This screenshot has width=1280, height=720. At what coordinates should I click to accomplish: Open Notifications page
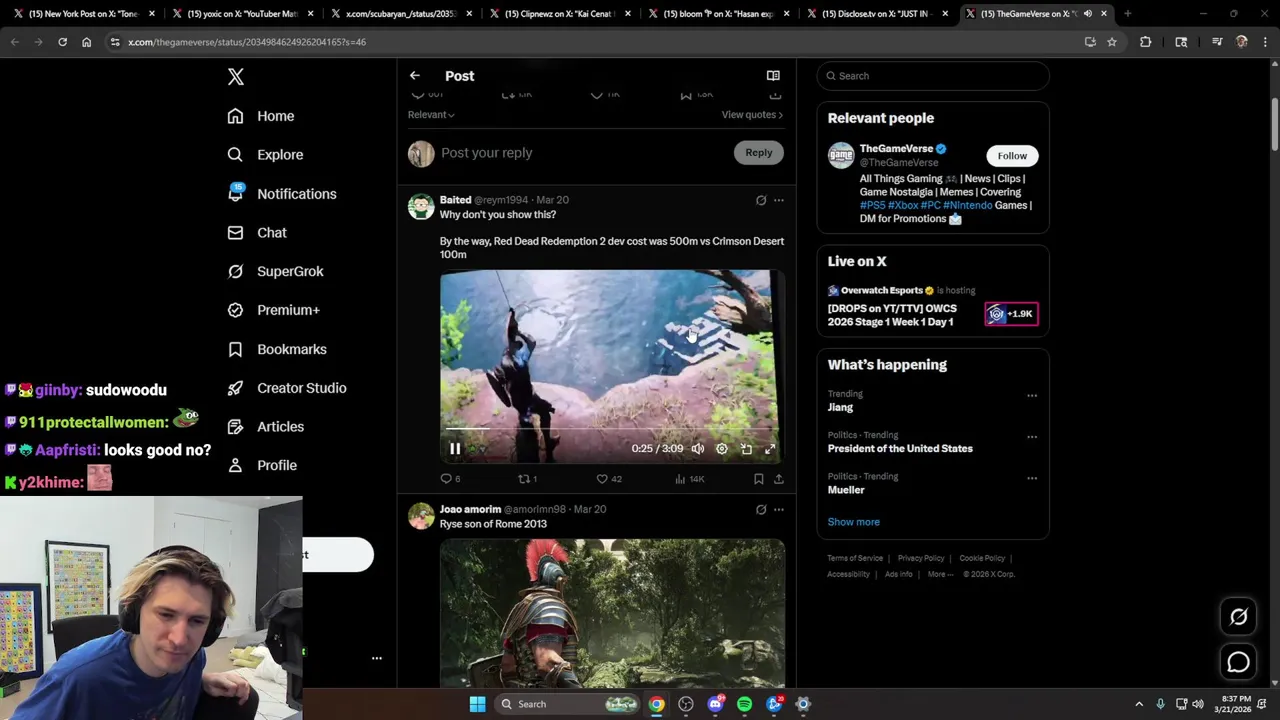(282, 194)
